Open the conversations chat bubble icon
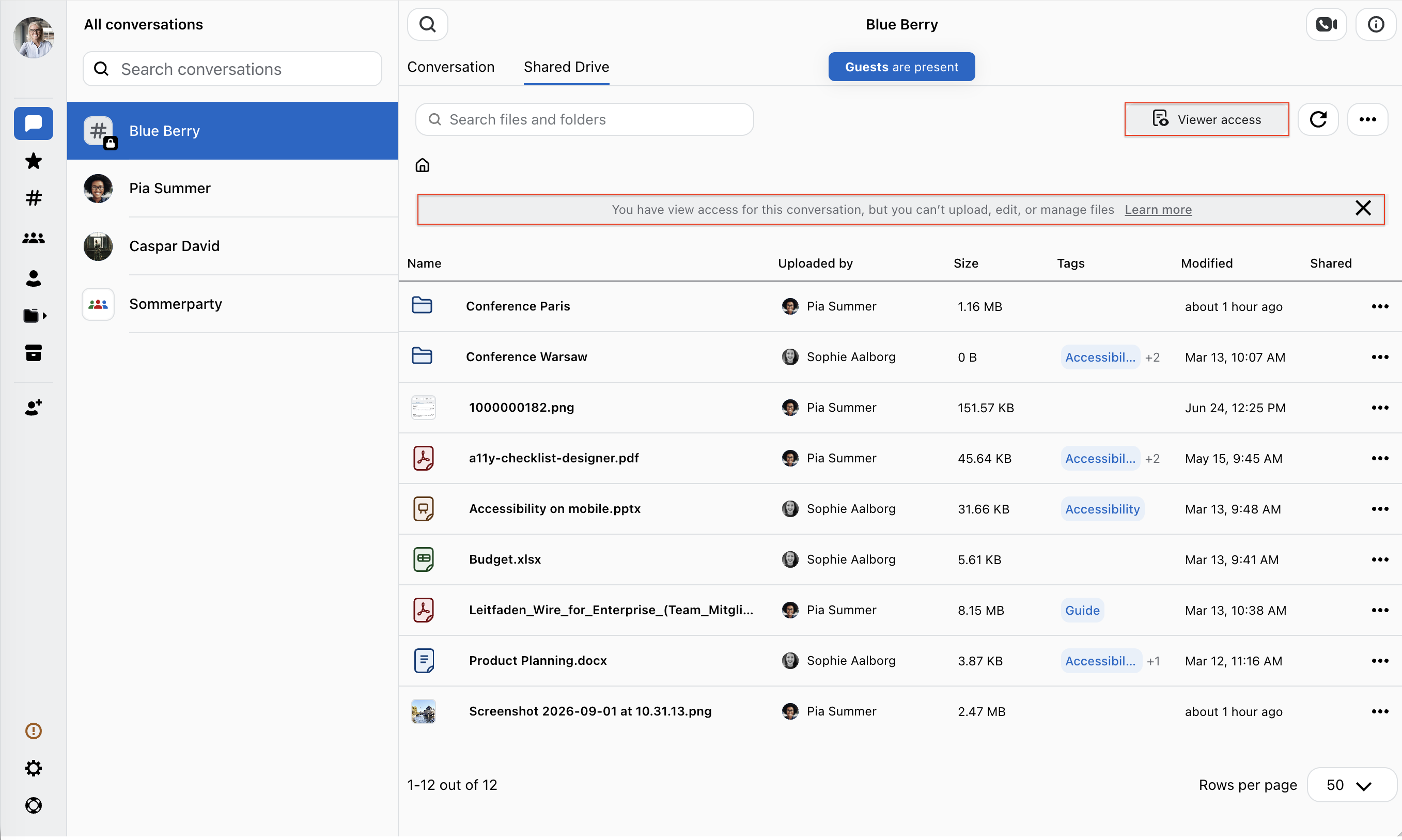 [34, 123]
